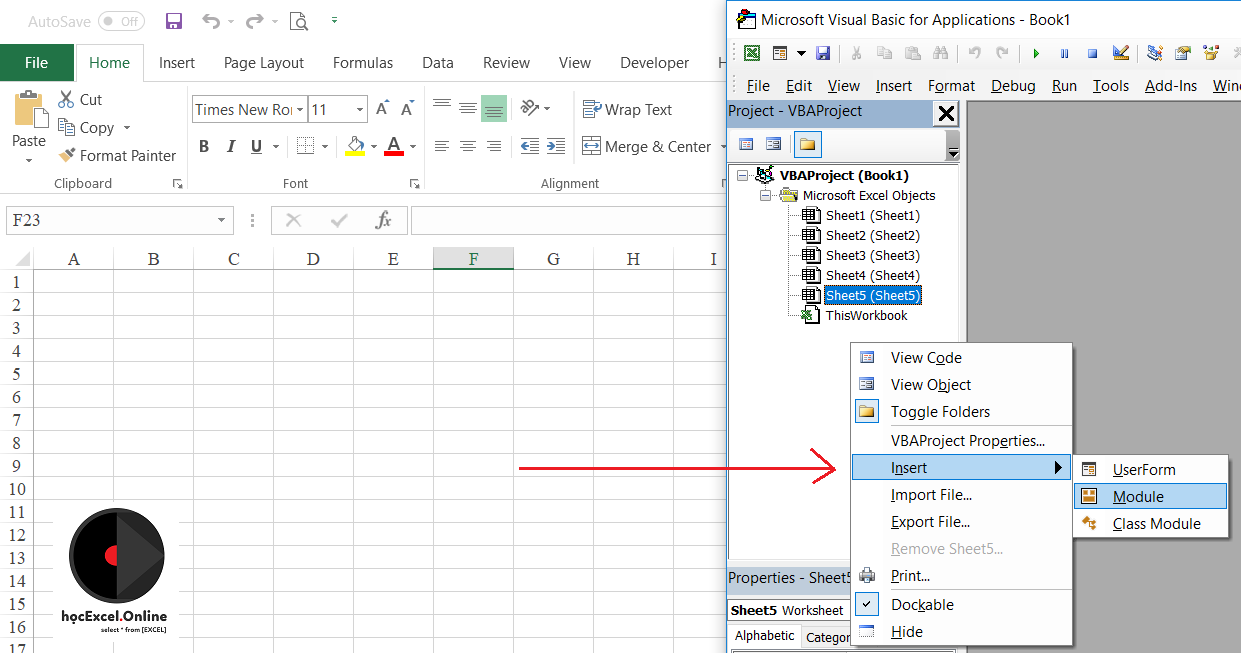Click the Excel formula bar input
This screenshot has width=1241, height=653.
point(567,220)
